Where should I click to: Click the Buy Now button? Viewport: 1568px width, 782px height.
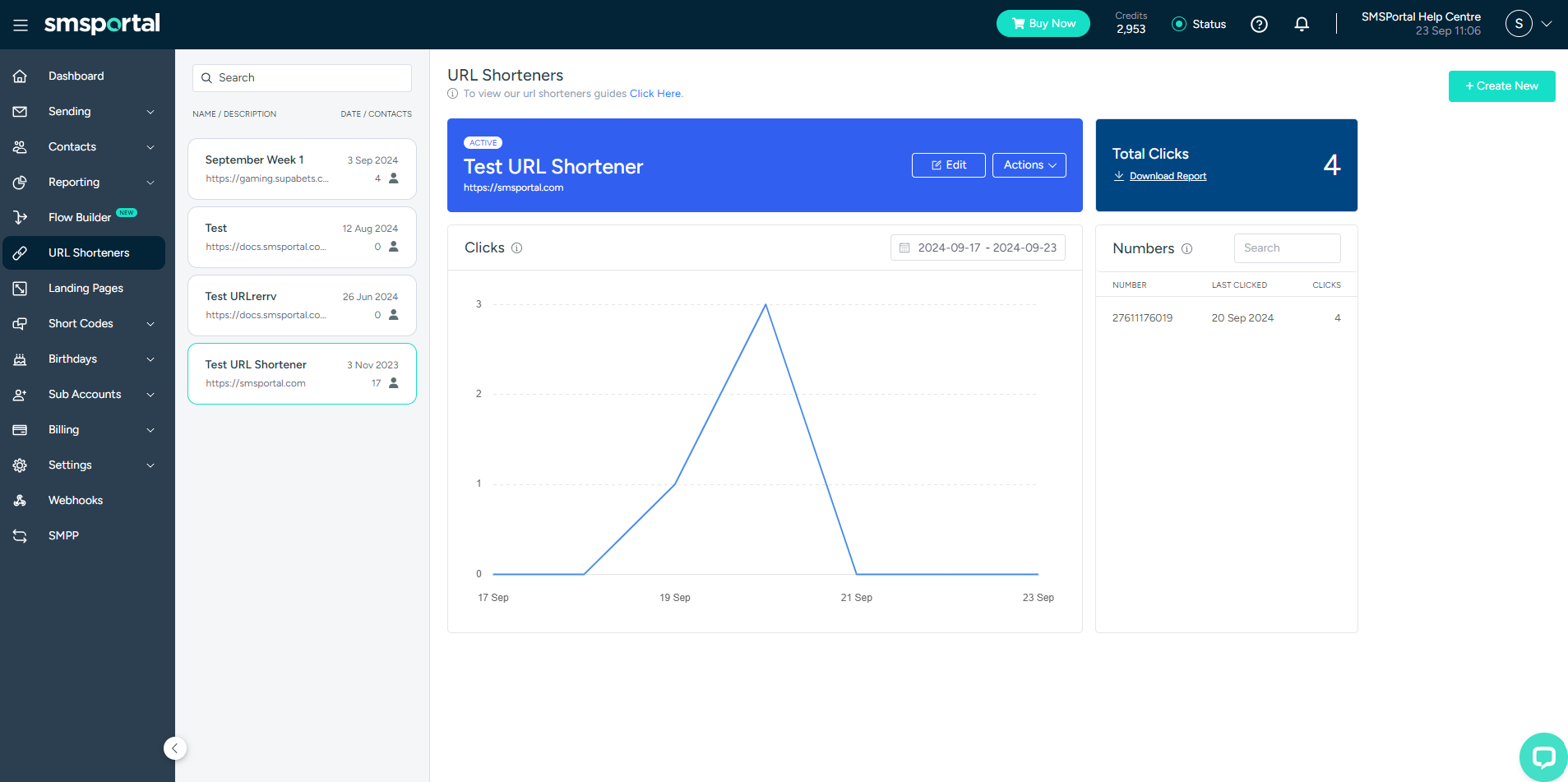(x=1043, y=24)
